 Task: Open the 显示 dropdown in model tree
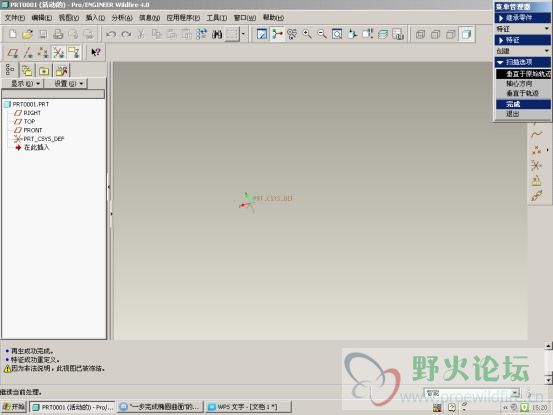pos(25,84)
